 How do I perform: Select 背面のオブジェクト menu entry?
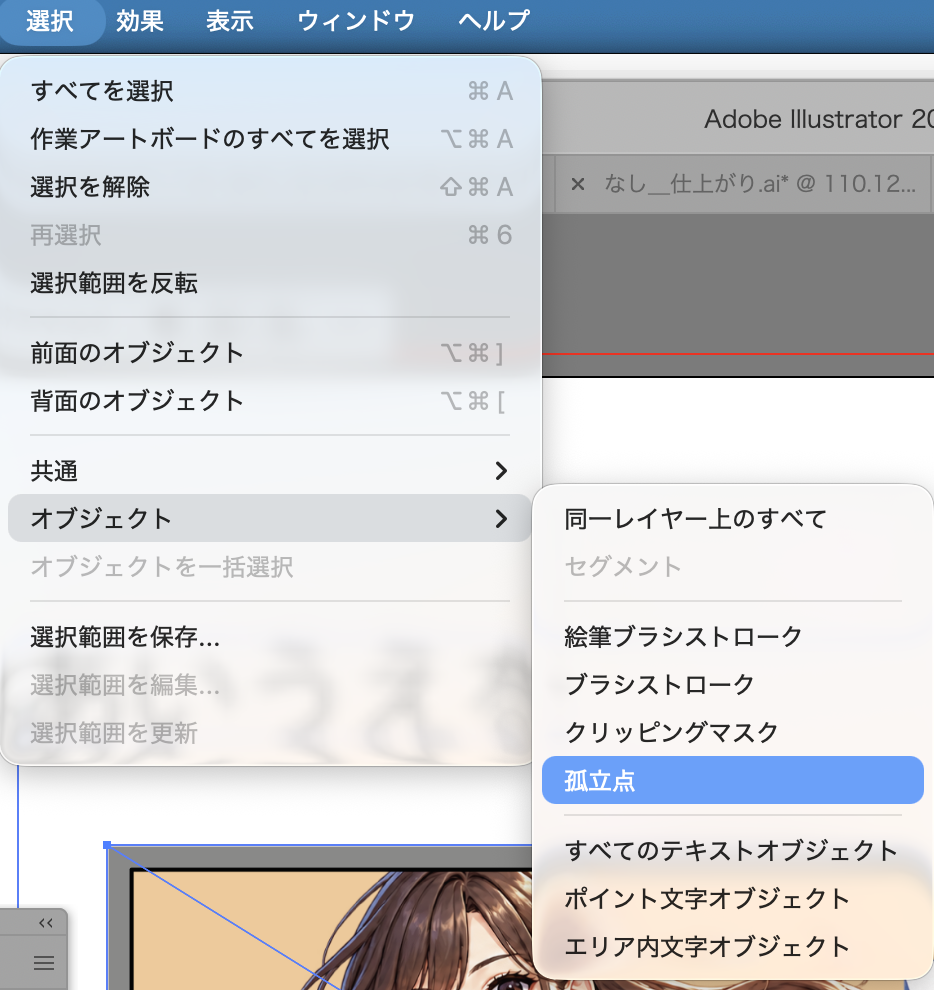click(x=270, y=401)
